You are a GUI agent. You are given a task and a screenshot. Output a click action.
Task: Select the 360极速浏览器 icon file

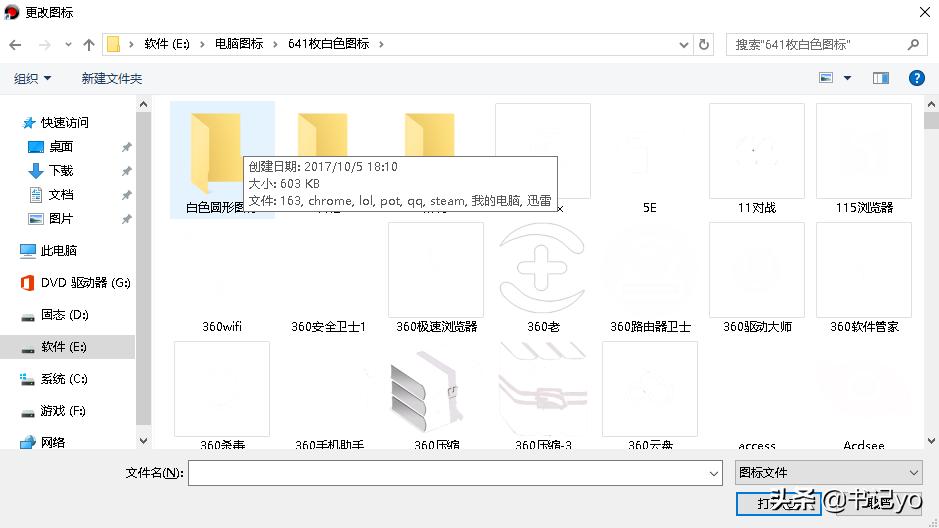tap(436, 279)
